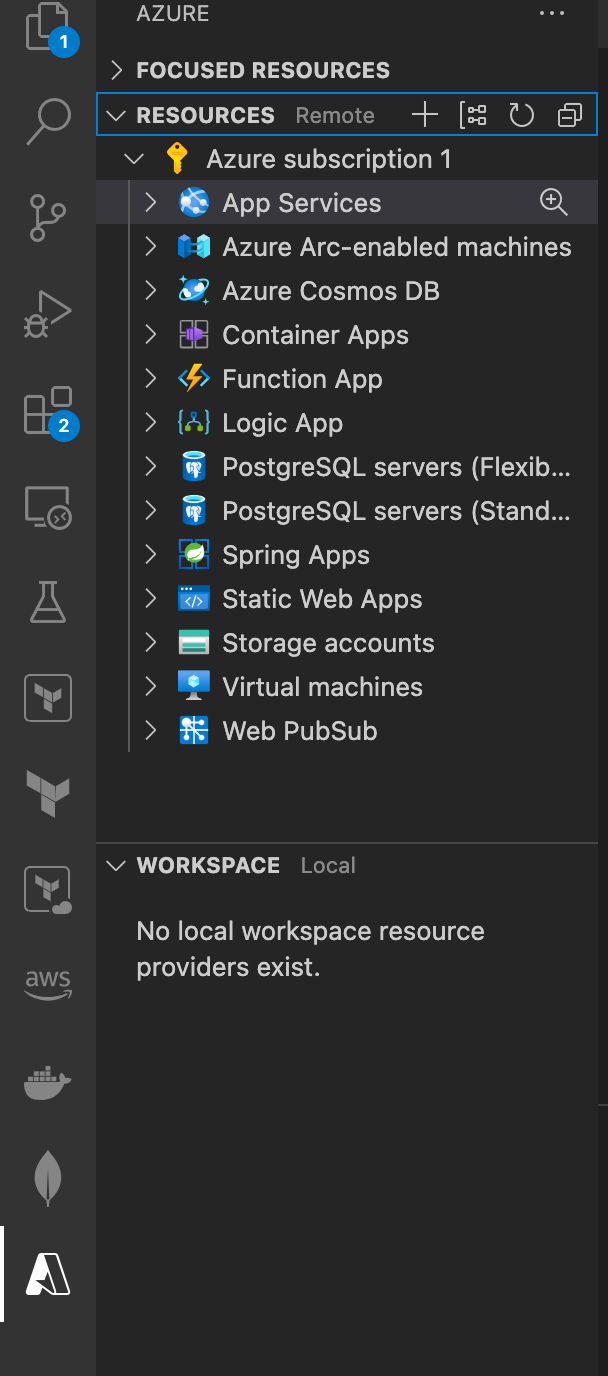Click the Azure Arc-enabled machines label
Screen dimensions: 608x1376
click(397, 247)
